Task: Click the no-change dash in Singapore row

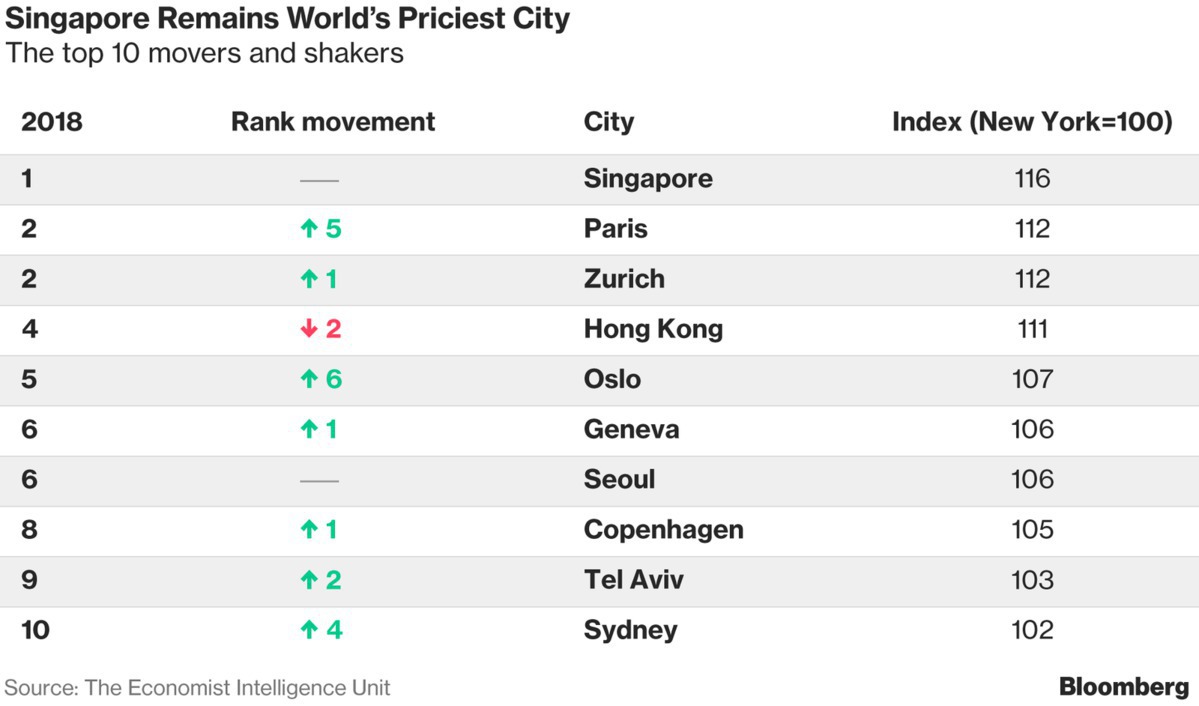Action: pos(320,180)
